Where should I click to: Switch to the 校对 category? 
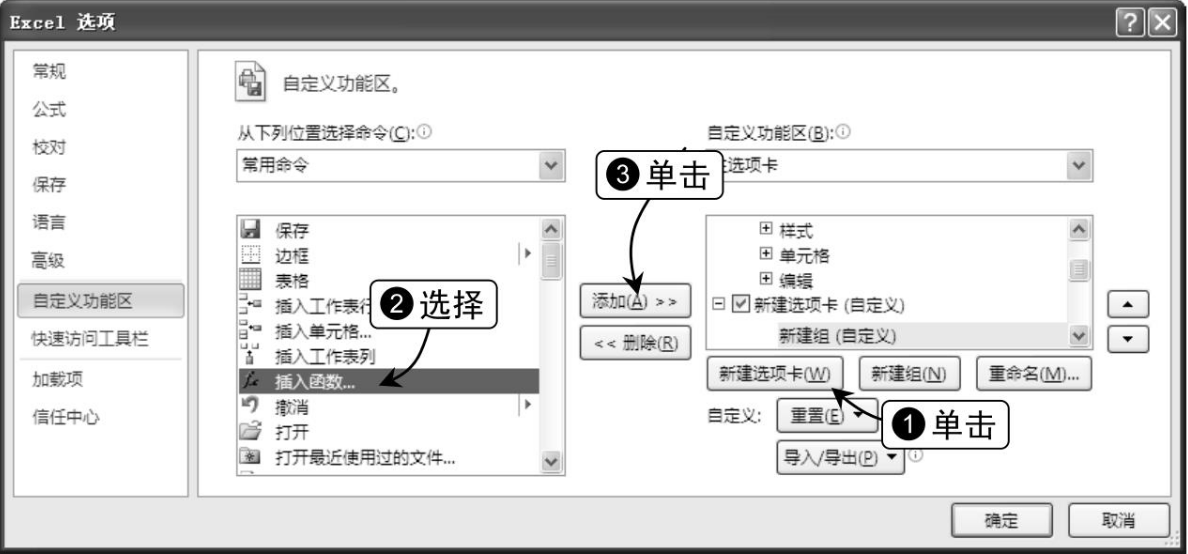pos(49,147)
